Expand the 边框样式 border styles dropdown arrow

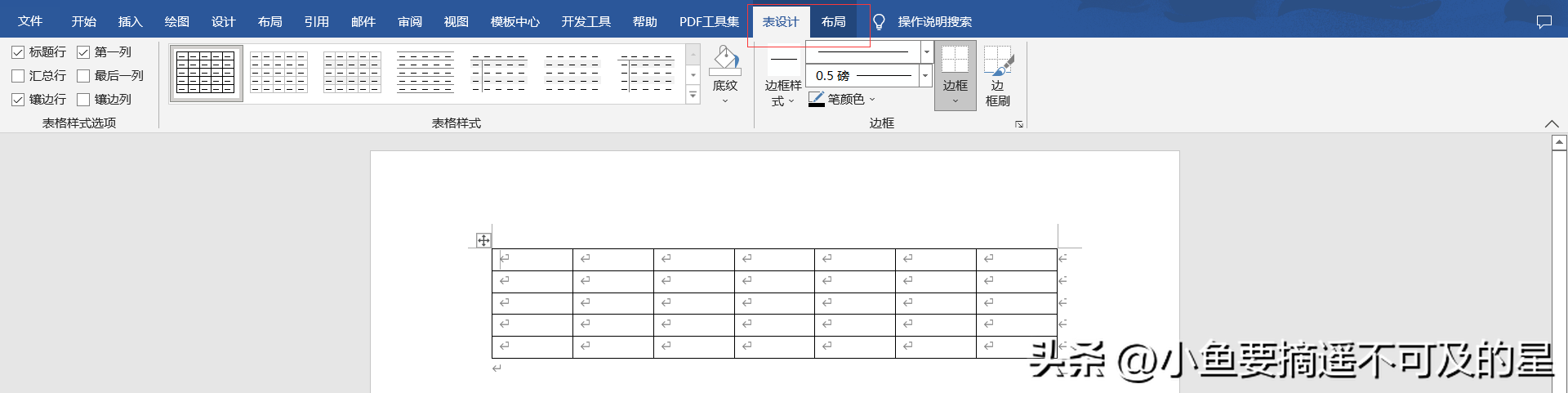(x=791, y=101)
